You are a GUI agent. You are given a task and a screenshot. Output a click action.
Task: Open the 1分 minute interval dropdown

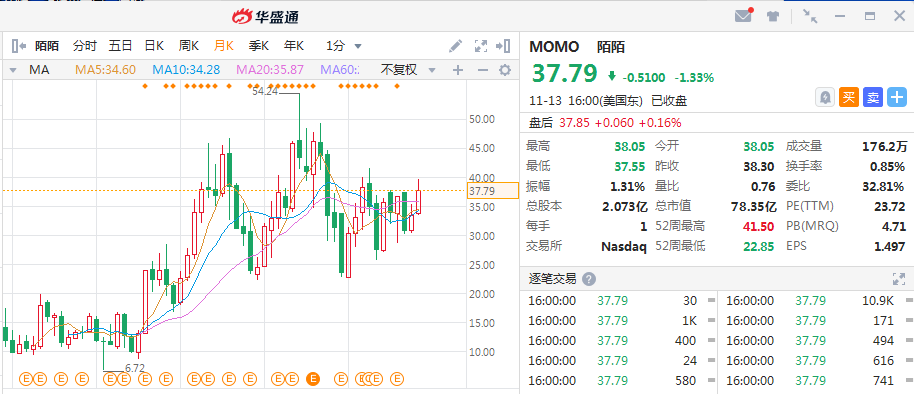point(344,46)
